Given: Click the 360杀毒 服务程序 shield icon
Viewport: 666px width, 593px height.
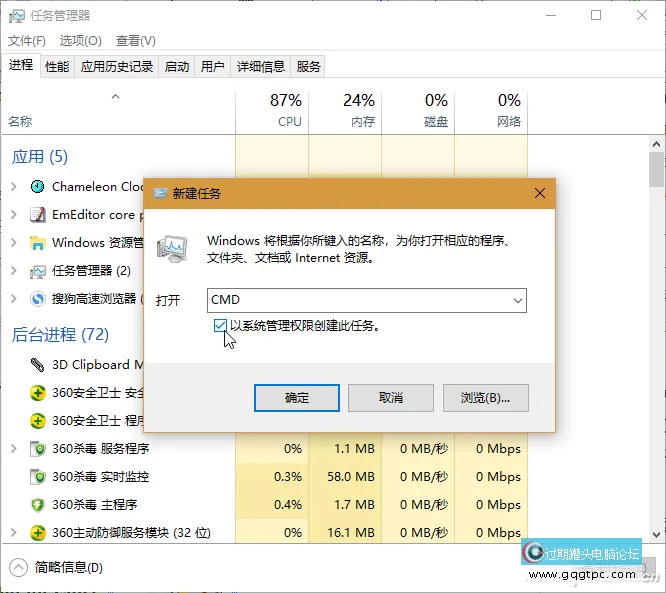Looking at the screenshot, I should click(x=37, y=449).
